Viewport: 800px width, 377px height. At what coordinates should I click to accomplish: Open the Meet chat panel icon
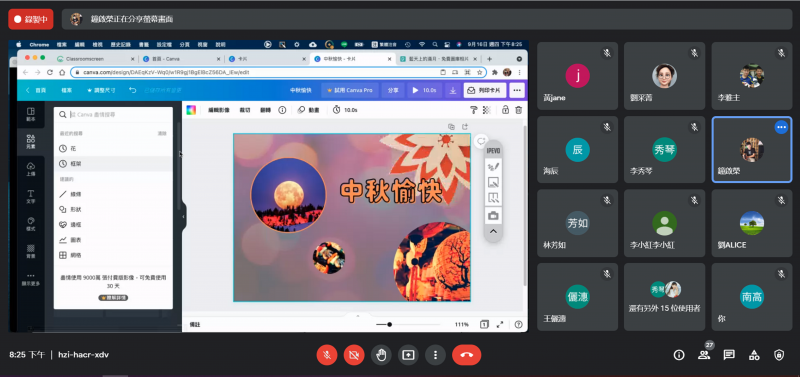729,355
